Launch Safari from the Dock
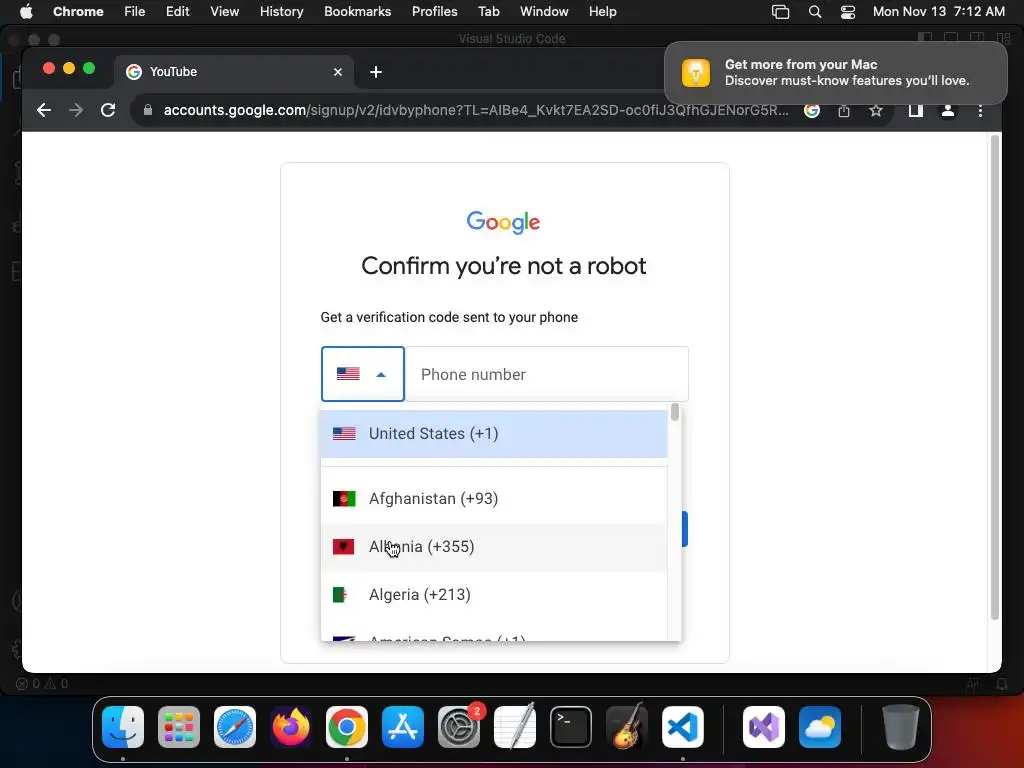 click(x=234, y=727)
